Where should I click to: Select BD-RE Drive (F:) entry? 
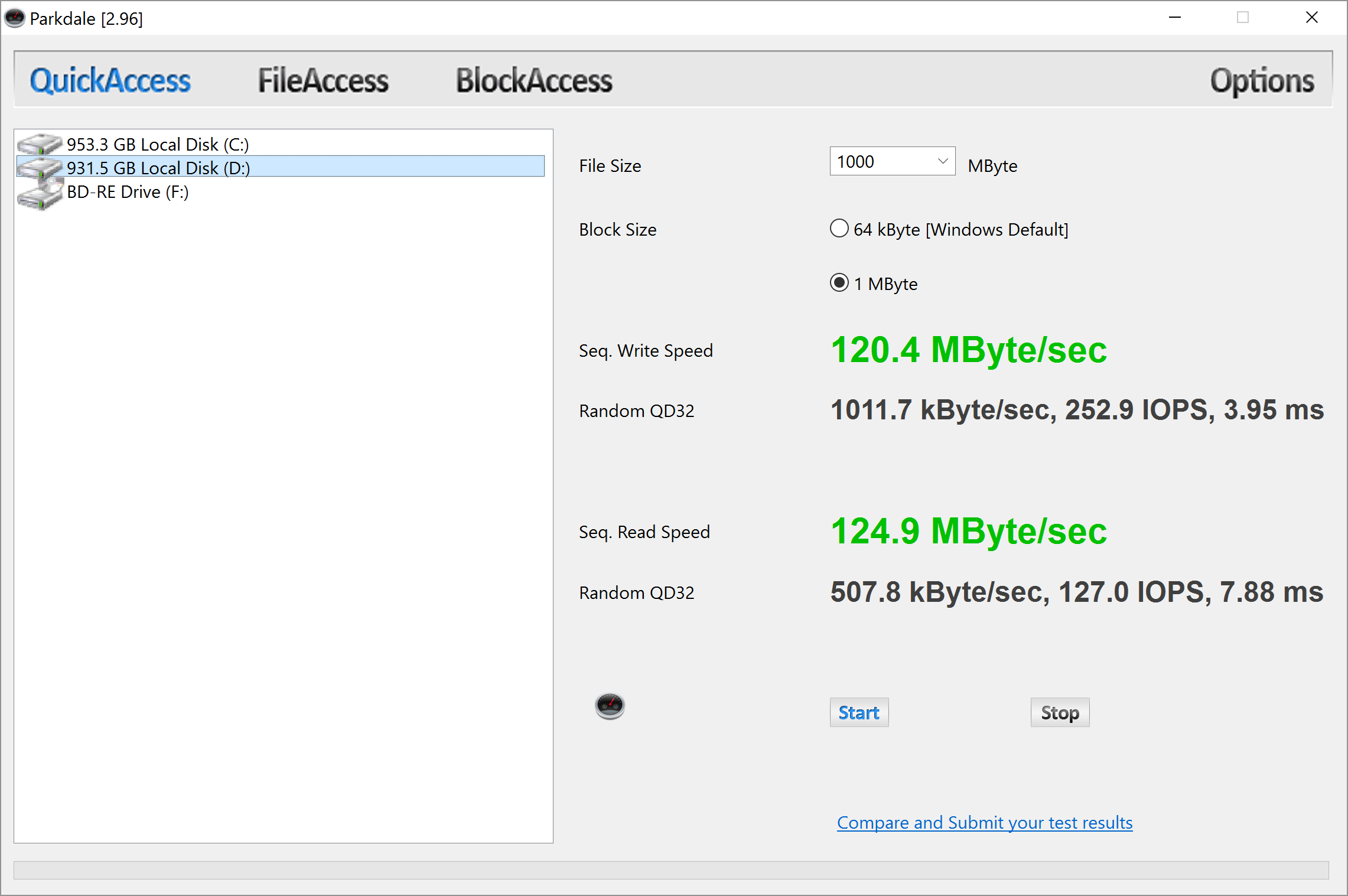[128, 192]
